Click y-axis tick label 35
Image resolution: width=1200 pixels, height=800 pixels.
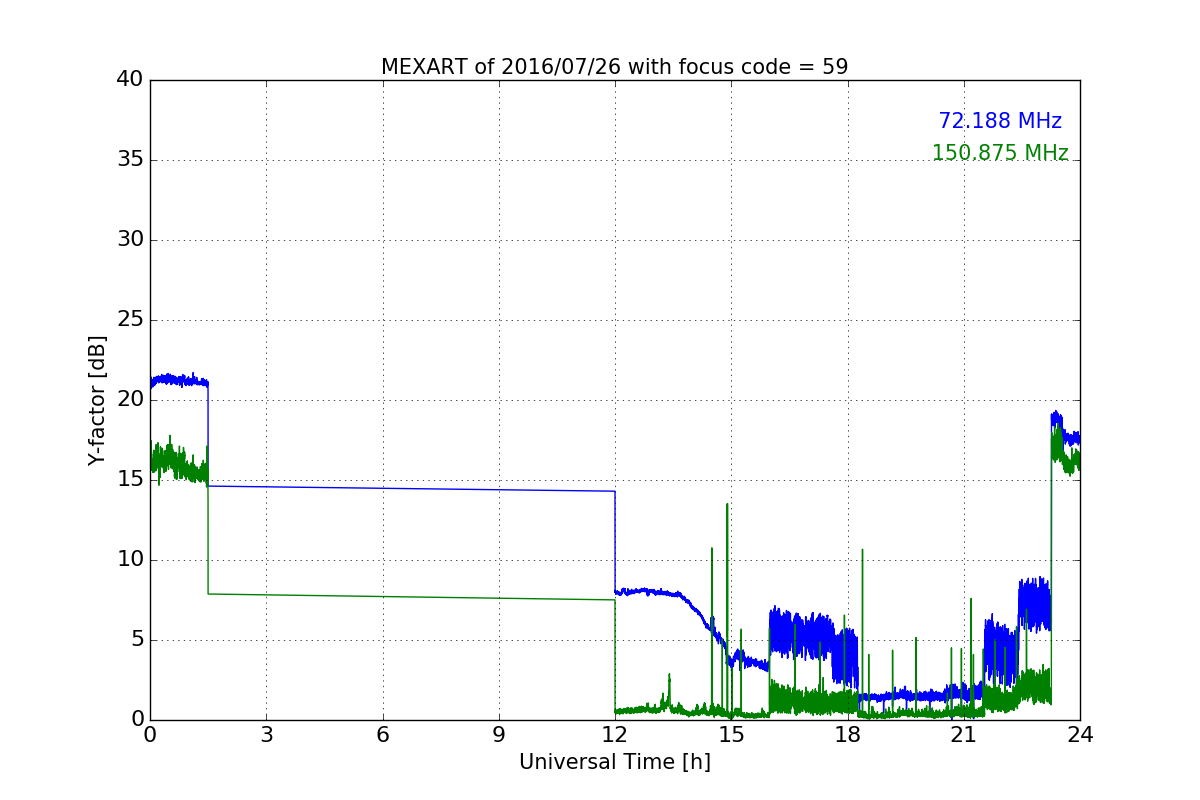pyautogui.click(x=130, y=160)
